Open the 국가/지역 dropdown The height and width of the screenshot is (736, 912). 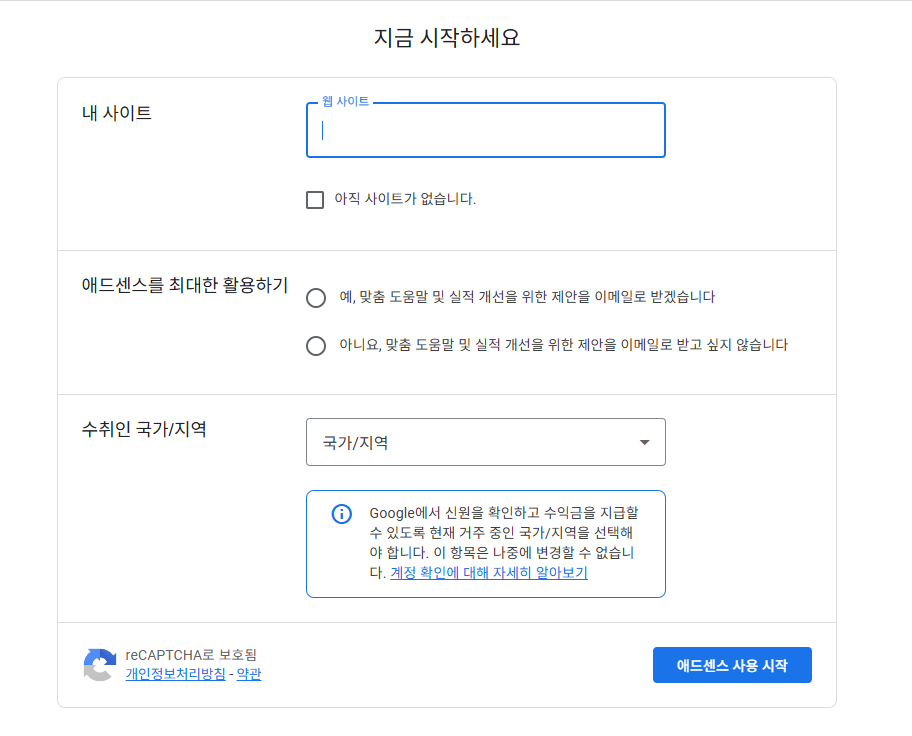pos(486,442)
